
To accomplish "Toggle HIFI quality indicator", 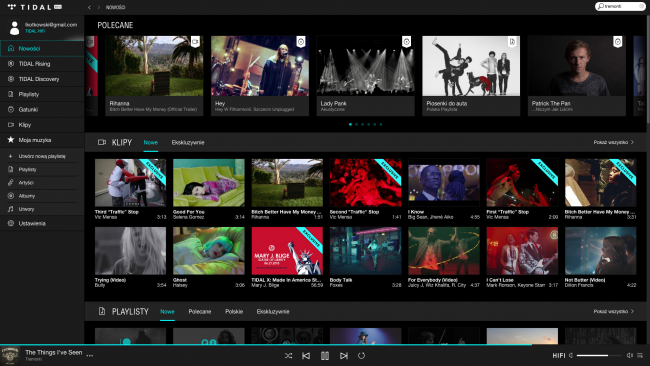I will (558, 355).
